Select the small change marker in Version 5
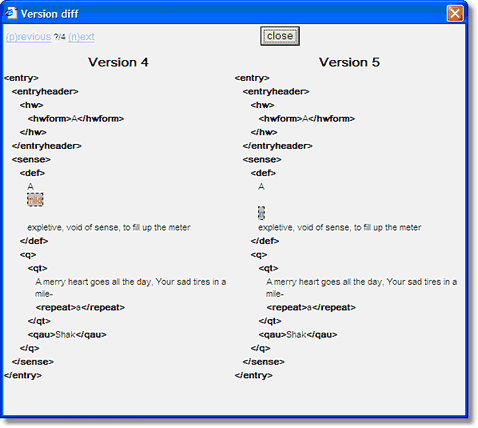Image resolution: width=478 pixels, height=428 pixels. tap(261, 213)
